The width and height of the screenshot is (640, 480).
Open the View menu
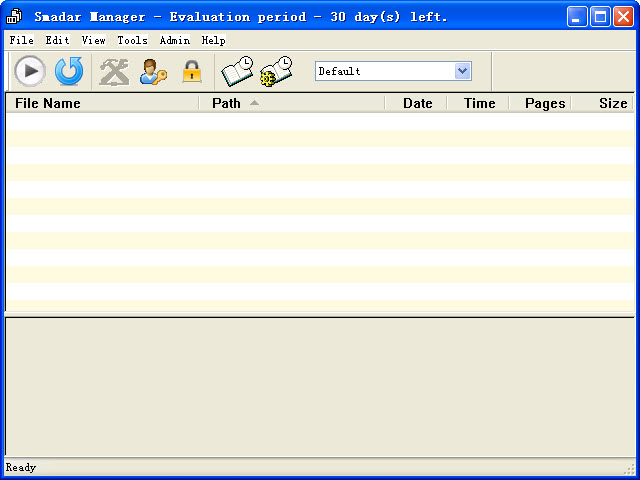(x=93, y=40)
